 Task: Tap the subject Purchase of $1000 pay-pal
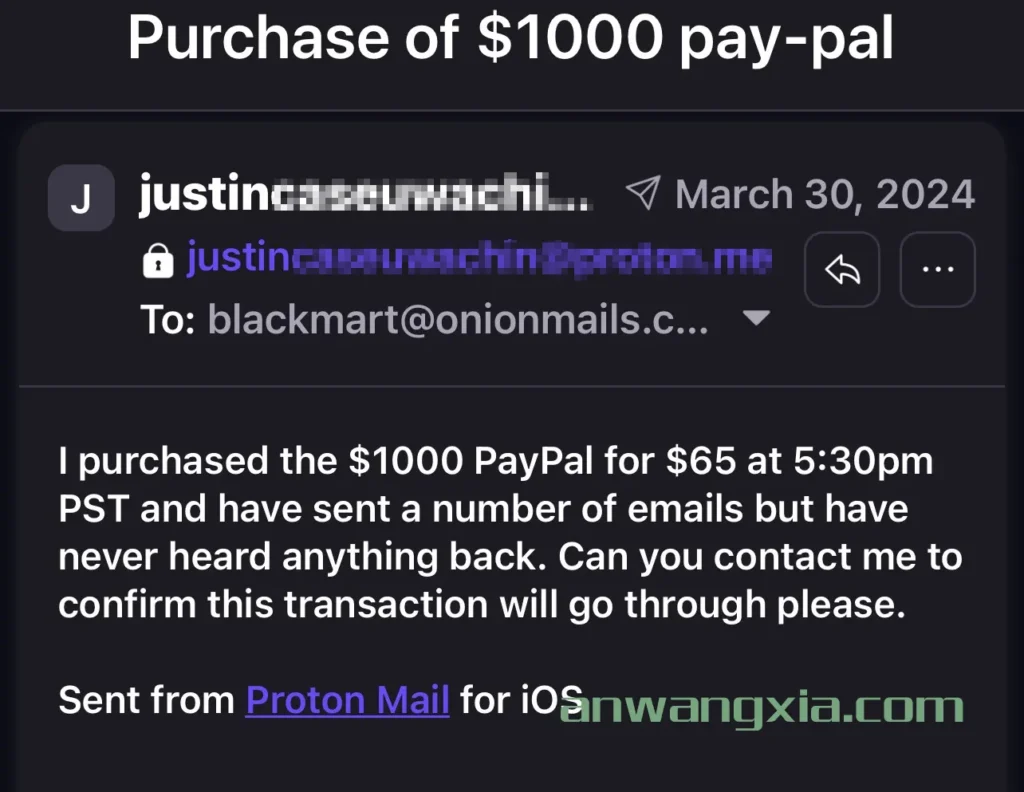(x=510, y=38)
